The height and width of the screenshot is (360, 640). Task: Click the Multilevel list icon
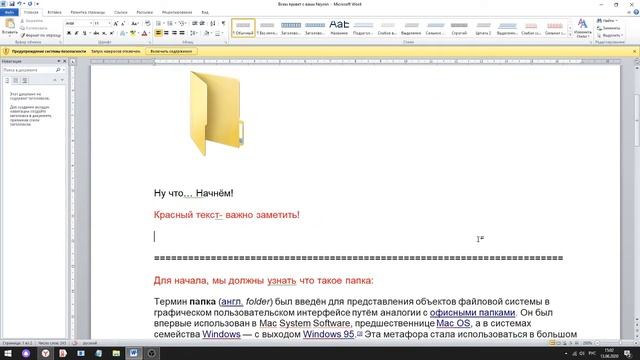click(182, 24)
